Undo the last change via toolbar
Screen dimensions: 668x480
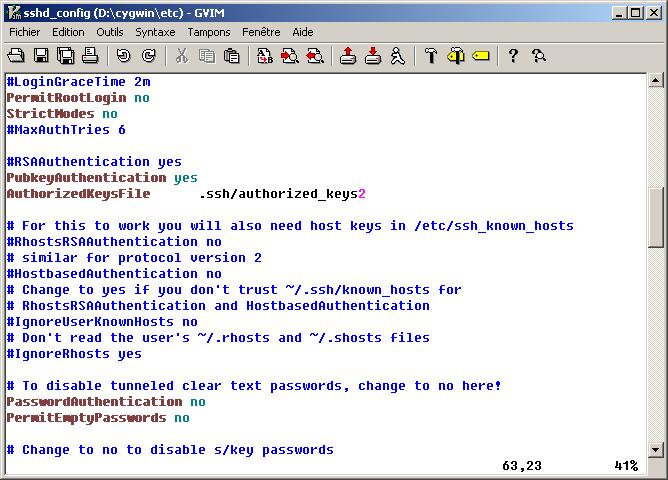tap(123, 56)
